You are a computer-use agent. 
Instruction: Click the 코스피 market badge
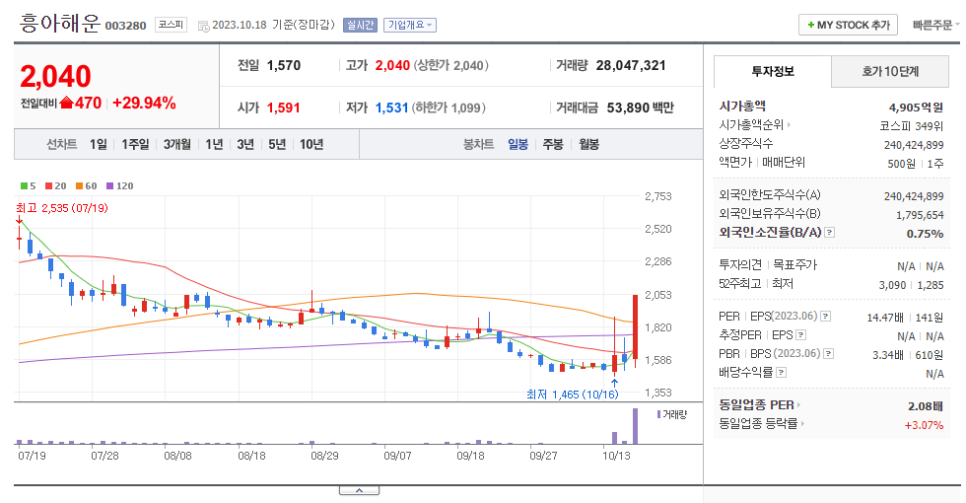[x=171, y=25]
